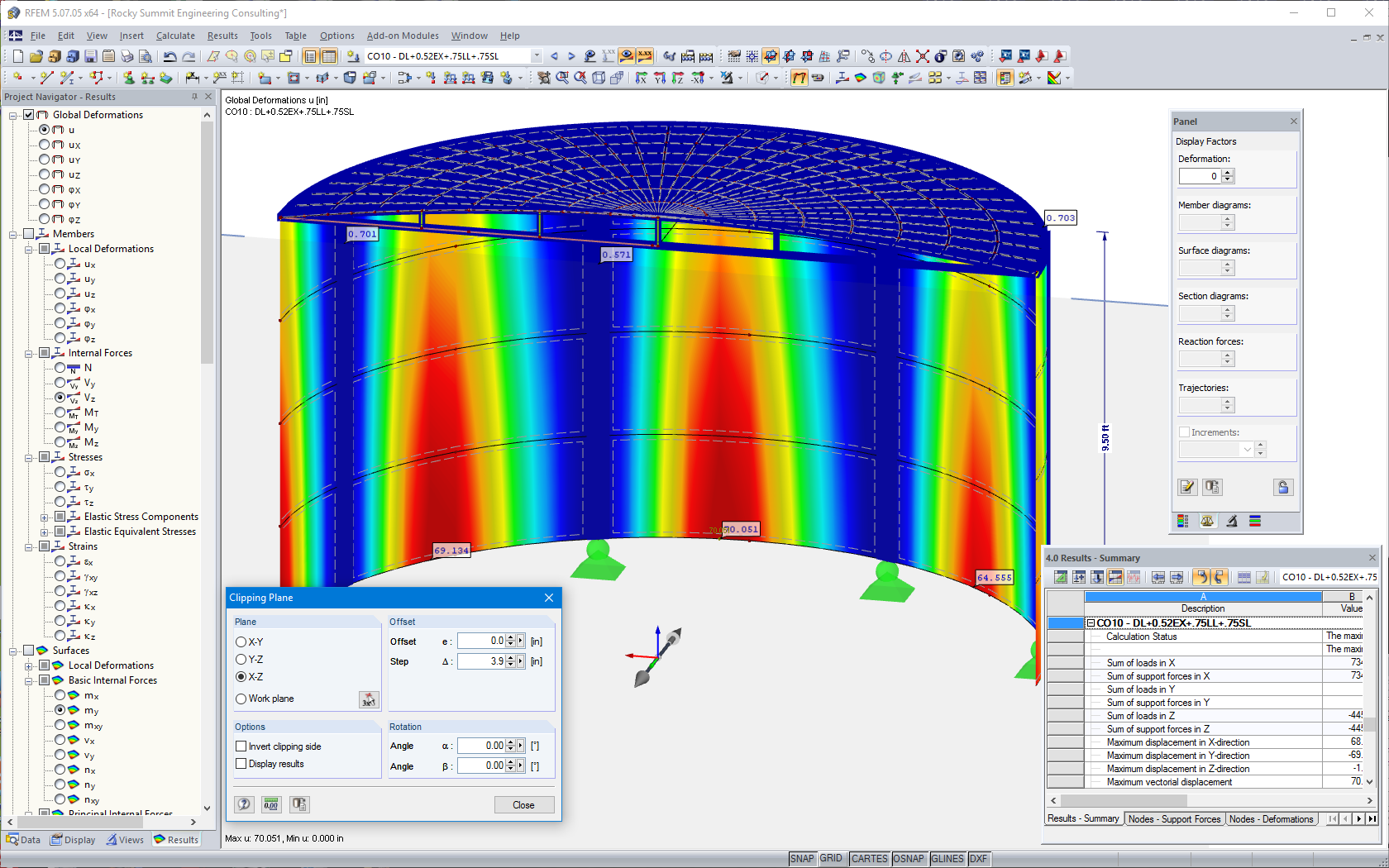The height and width of the screenshot is (868, 1389).
Task: Select the N internal force radio button
Action: click(60, 368)
